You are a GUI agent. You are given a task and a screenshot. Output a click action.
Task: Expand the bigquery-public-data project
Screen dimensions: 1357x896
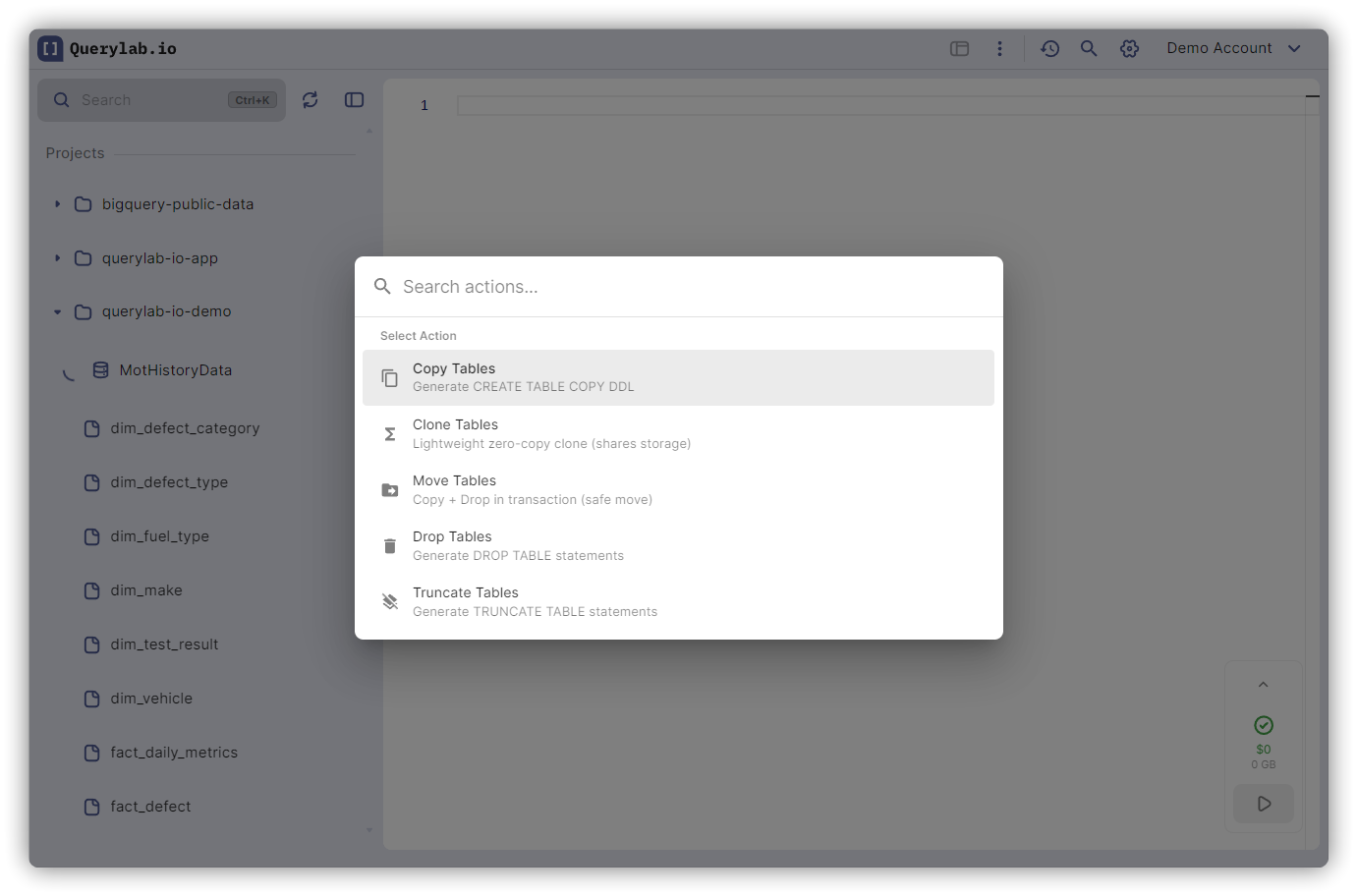click(58, 204)
